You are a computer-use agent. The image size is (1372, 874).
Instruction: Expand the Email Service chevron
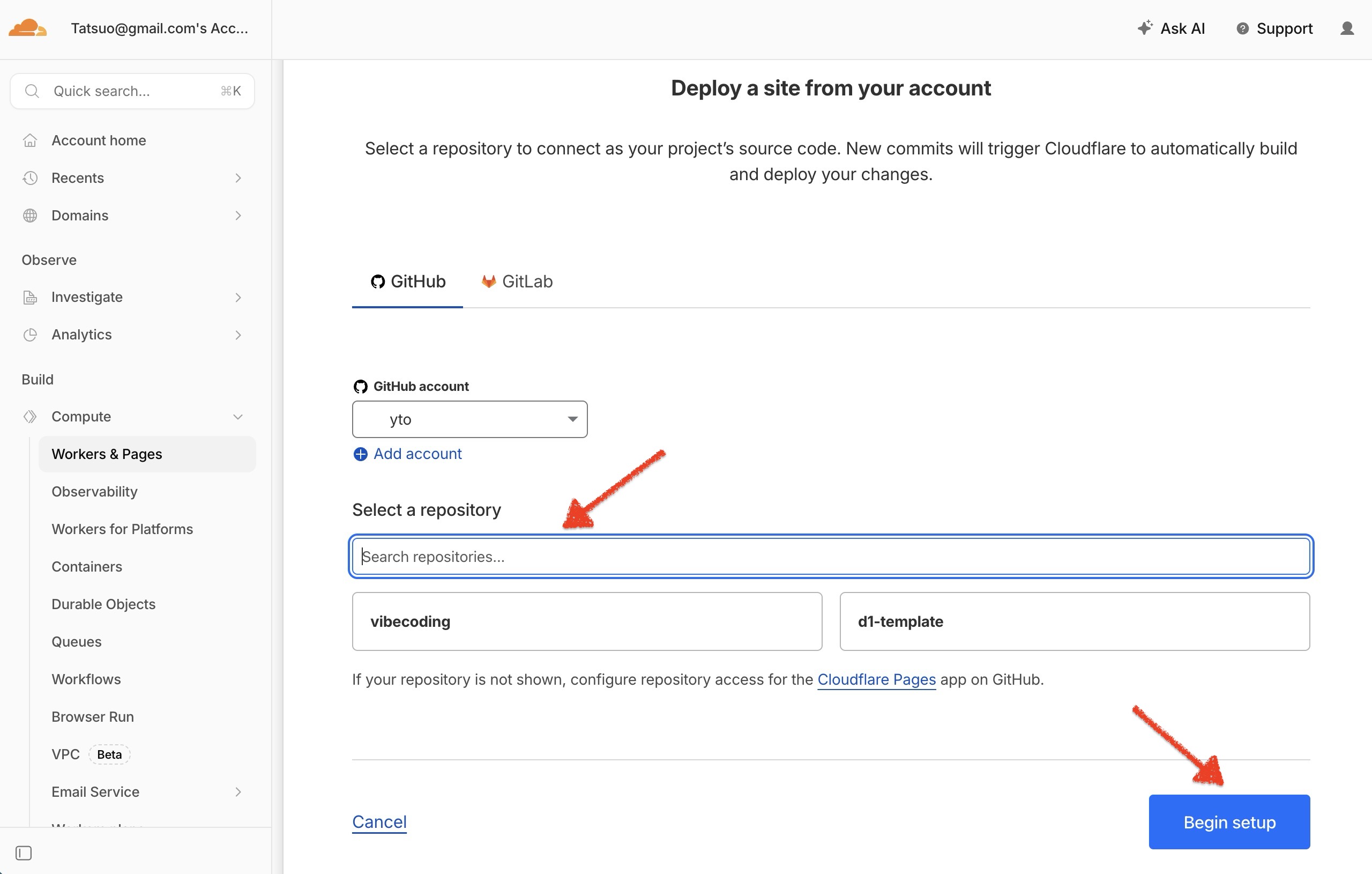(x=238, y=792)
